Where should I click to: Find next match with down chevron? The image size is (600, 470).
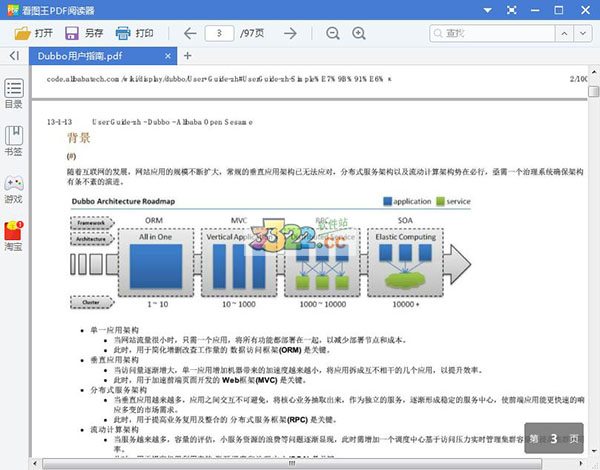(583, 33)
